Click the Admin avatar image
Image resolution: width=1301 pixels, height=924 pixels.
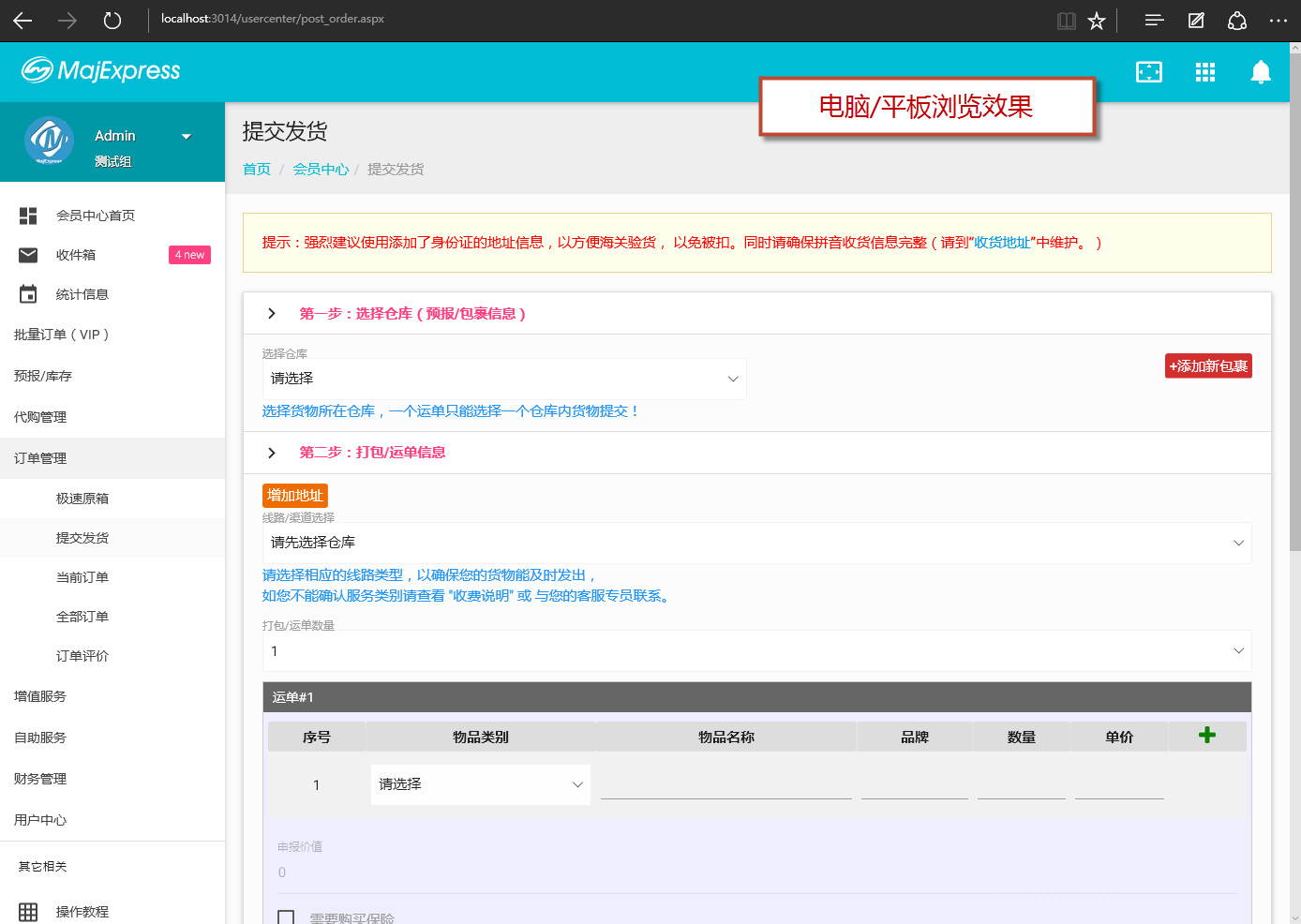click(49, 141)
